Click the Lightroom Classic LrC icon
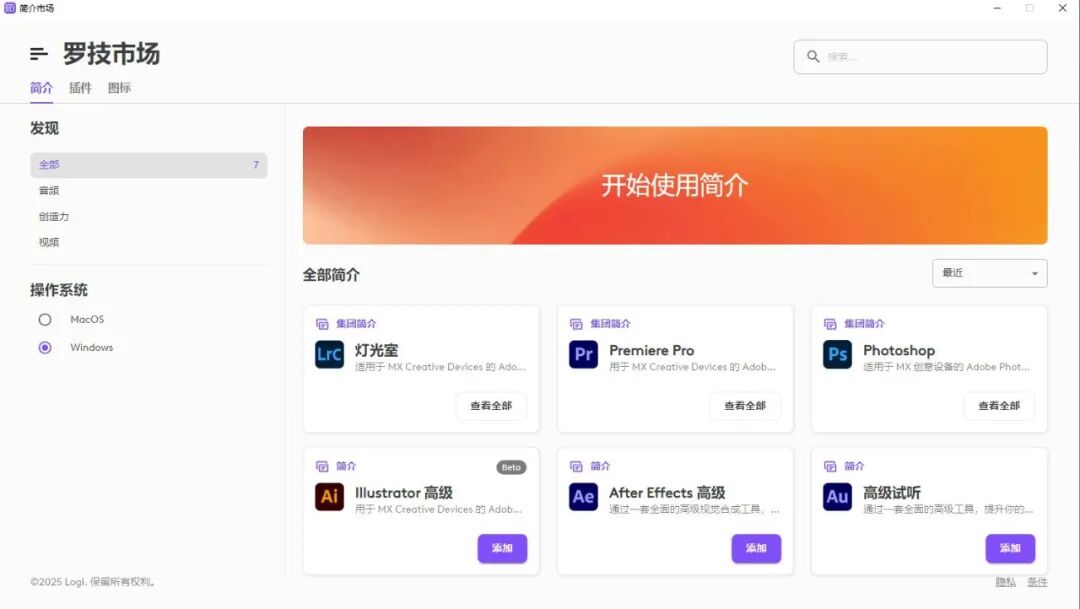This screenshot has height=609, width=1080. 329,355
